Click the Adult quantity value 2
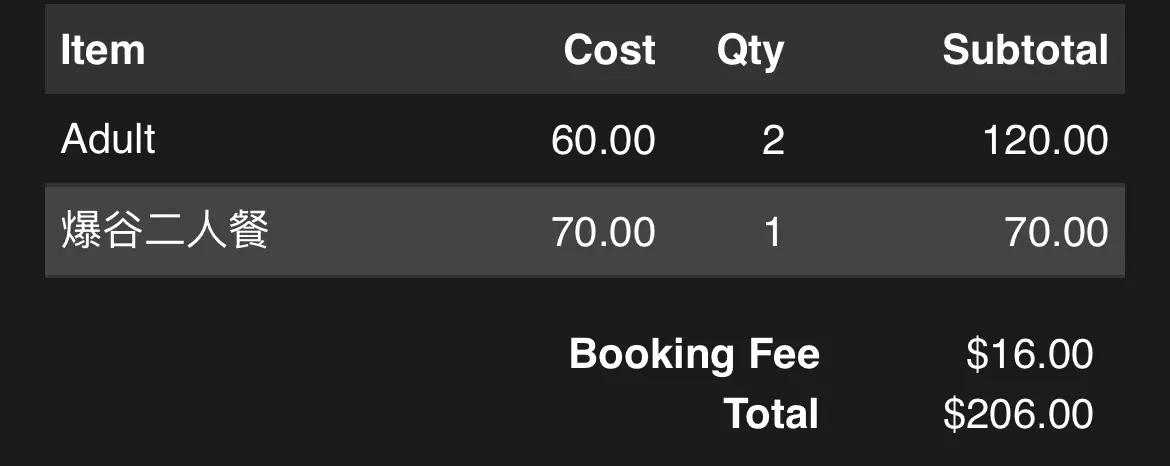 [773, 140]
